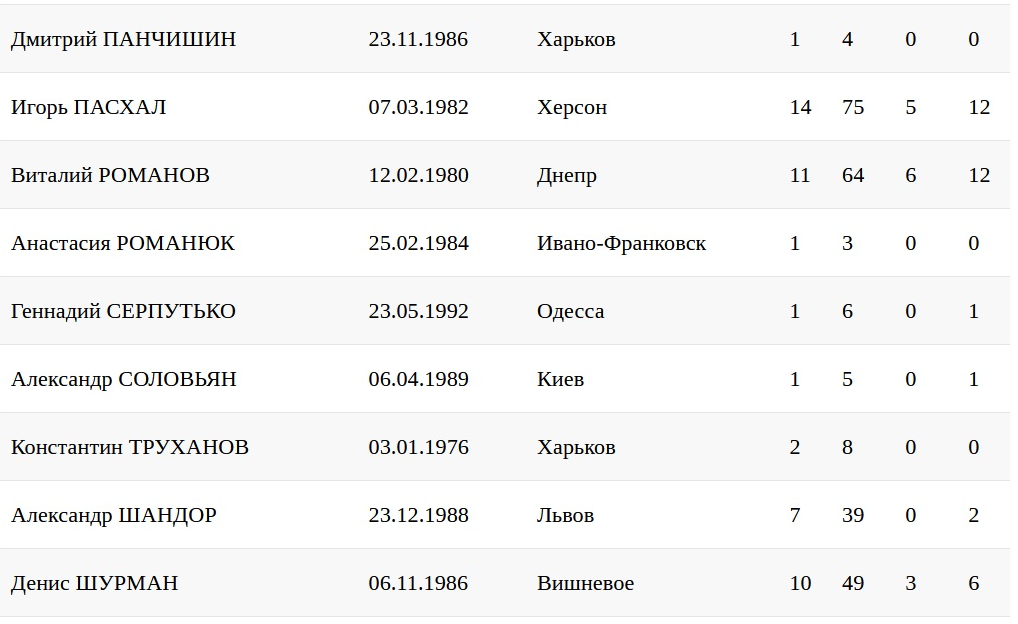The height and width of the screenshot is (624, 1018).
Task: Select Денис ШУРМАН name cell
Action: click(95, 584)
